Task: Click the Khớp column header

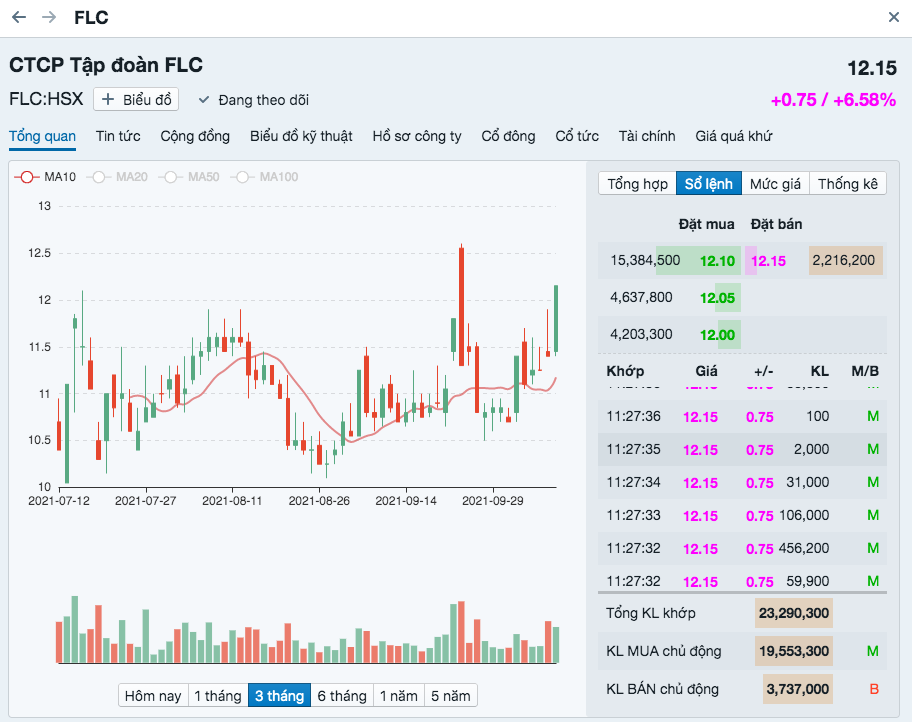Action: (x=625, y=371)
